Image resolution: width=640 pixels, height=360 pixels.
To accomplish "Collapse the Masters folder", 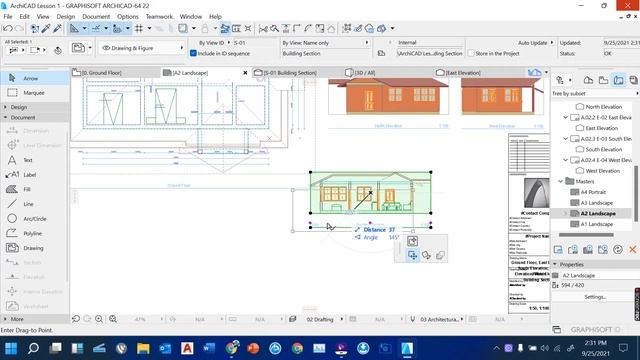I will click(561, 181).
